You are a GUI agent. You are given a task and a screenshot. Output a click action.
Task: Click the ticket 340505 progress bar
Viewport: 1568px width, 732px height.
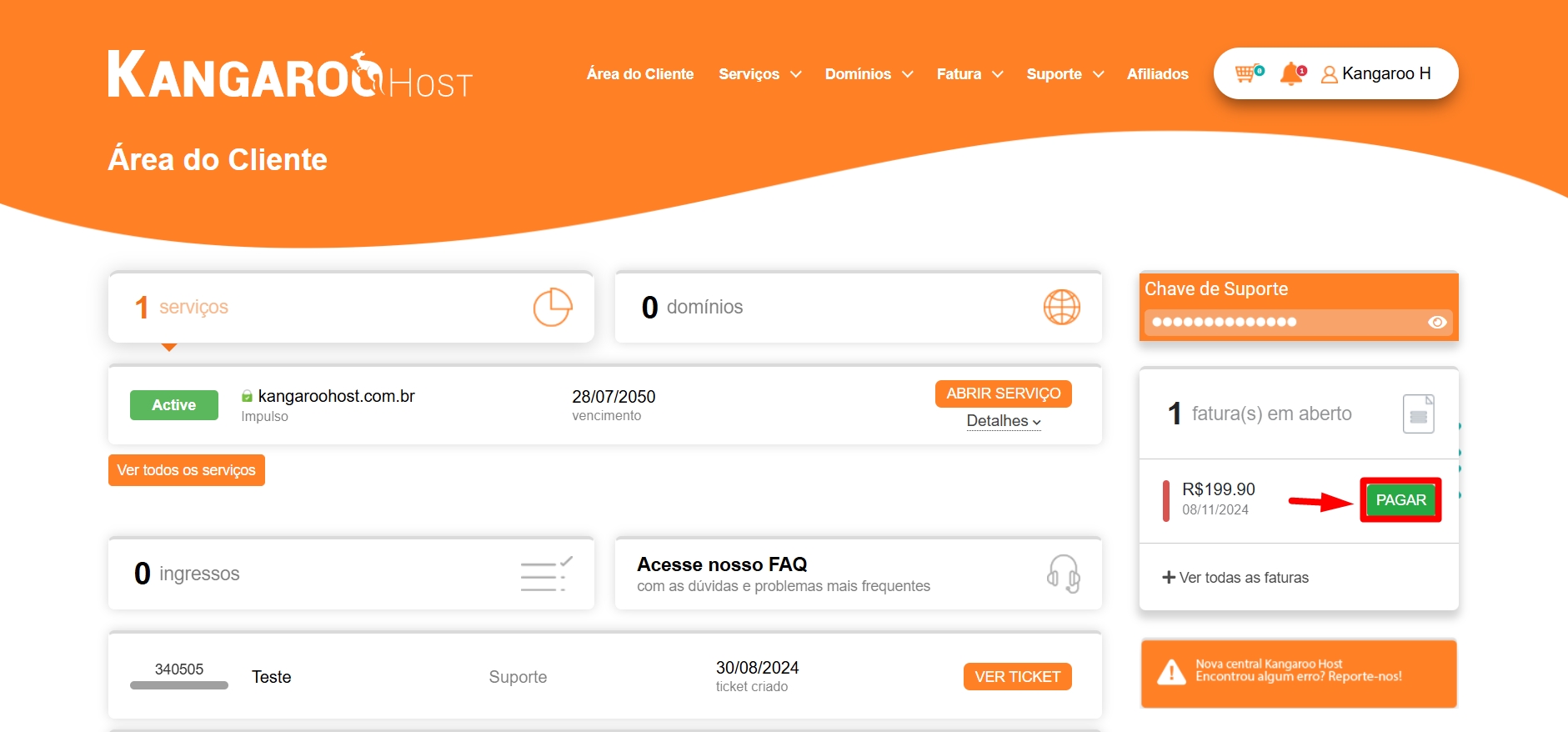(179, 685)
